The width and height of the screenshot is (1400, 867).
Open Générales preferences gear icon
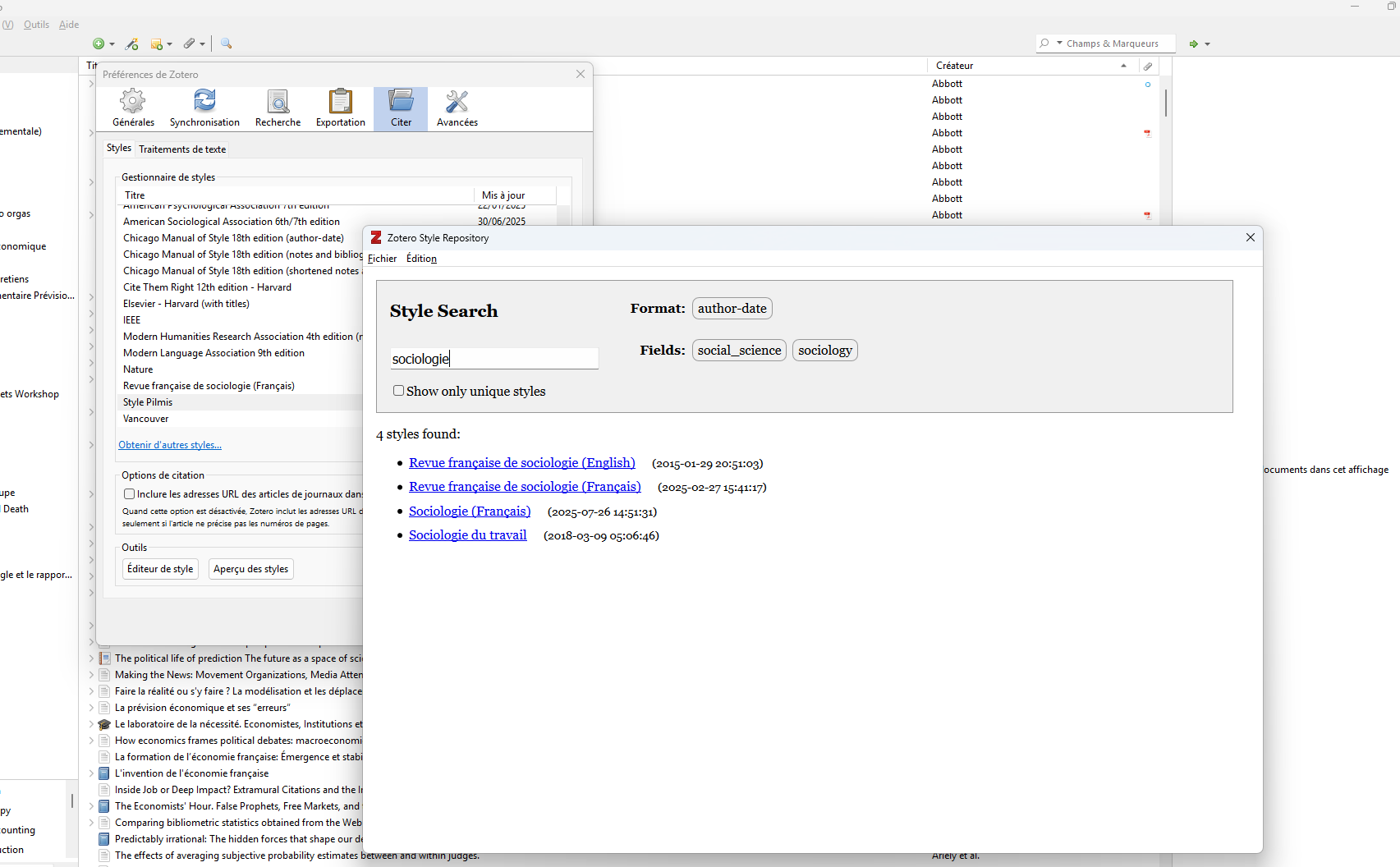tap(133, 108)
